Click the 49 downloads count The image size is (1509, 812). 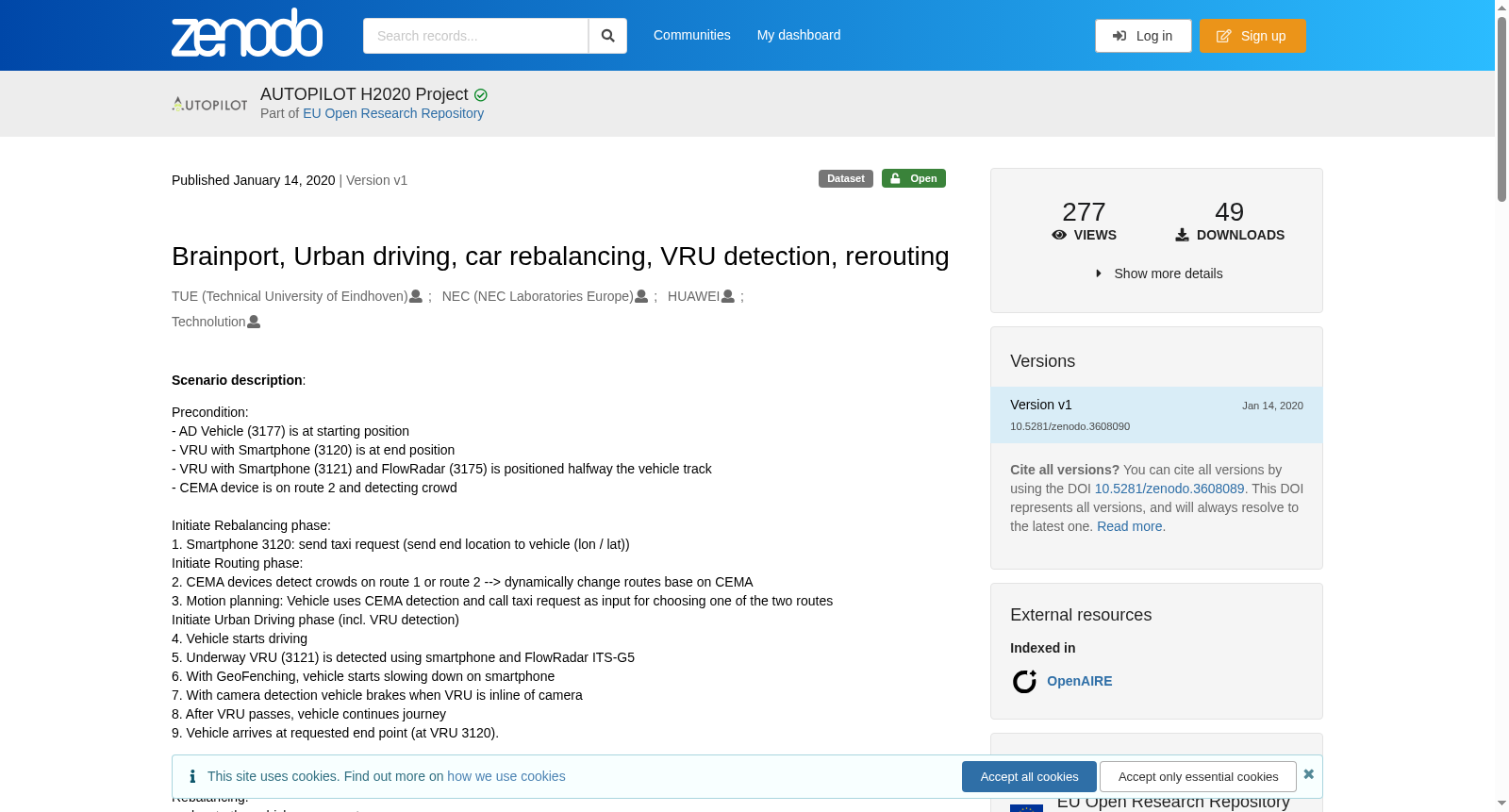(x=1229, y=211)
